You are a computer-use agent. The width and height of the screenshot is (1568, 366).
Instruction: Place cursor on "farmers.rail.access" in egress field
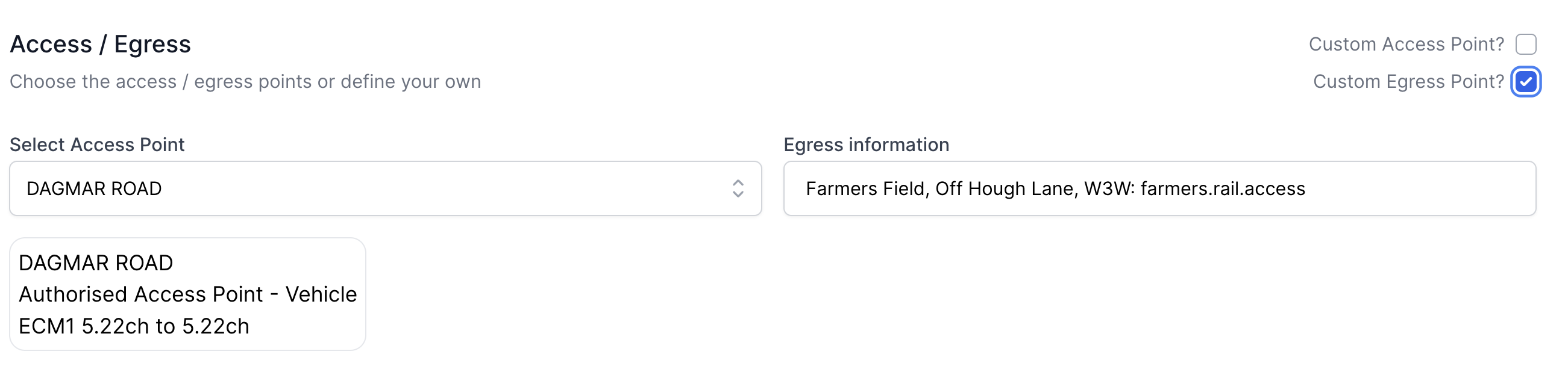click(1222, 188)
